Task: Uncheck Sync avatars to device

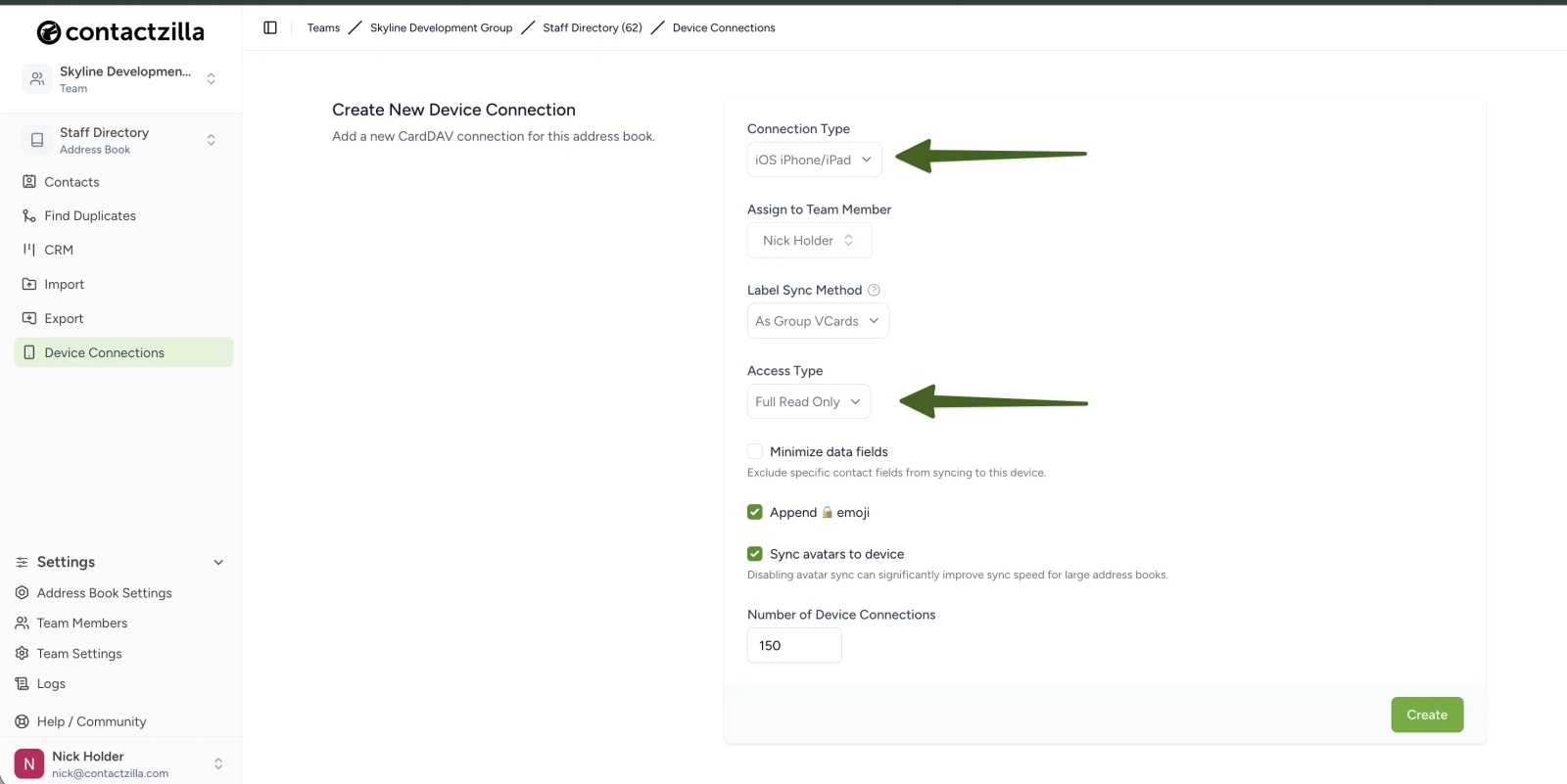Action: 755,554
